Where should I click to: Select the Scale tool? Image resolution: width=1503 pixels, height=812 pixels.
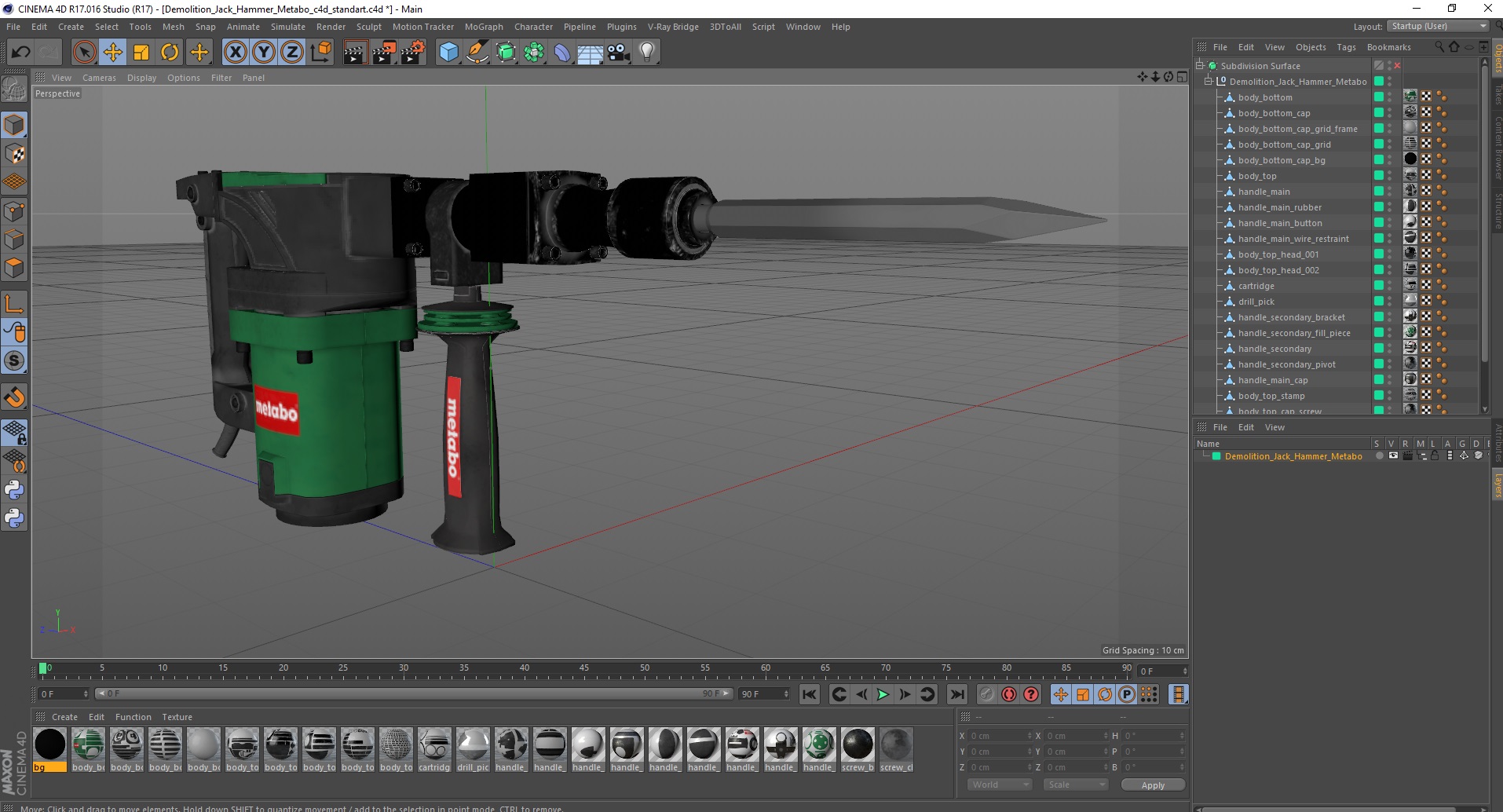pyautogui.click(x=141, y=53)
